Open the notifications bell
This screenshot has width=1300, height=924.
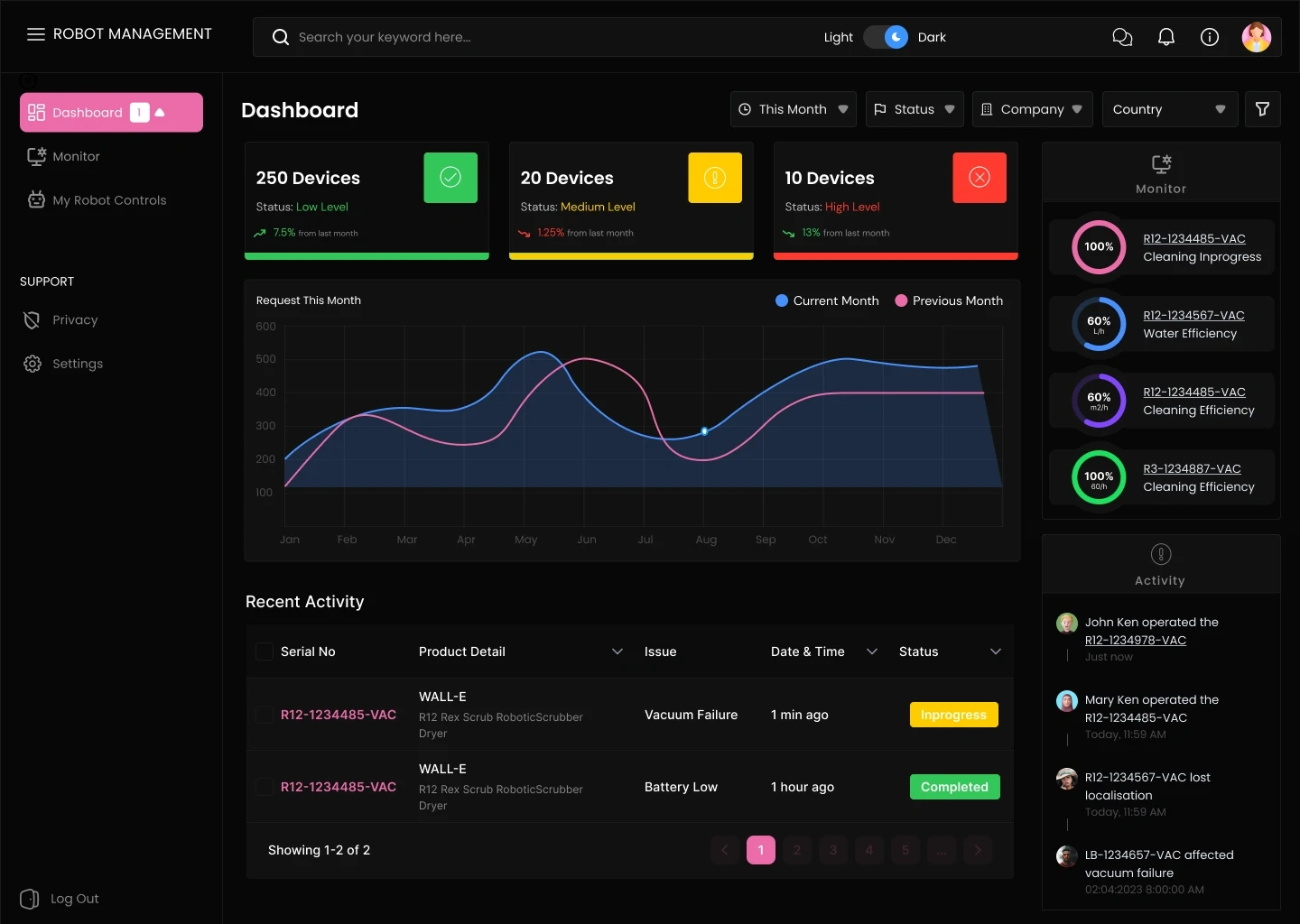[x=1166, y=37]
